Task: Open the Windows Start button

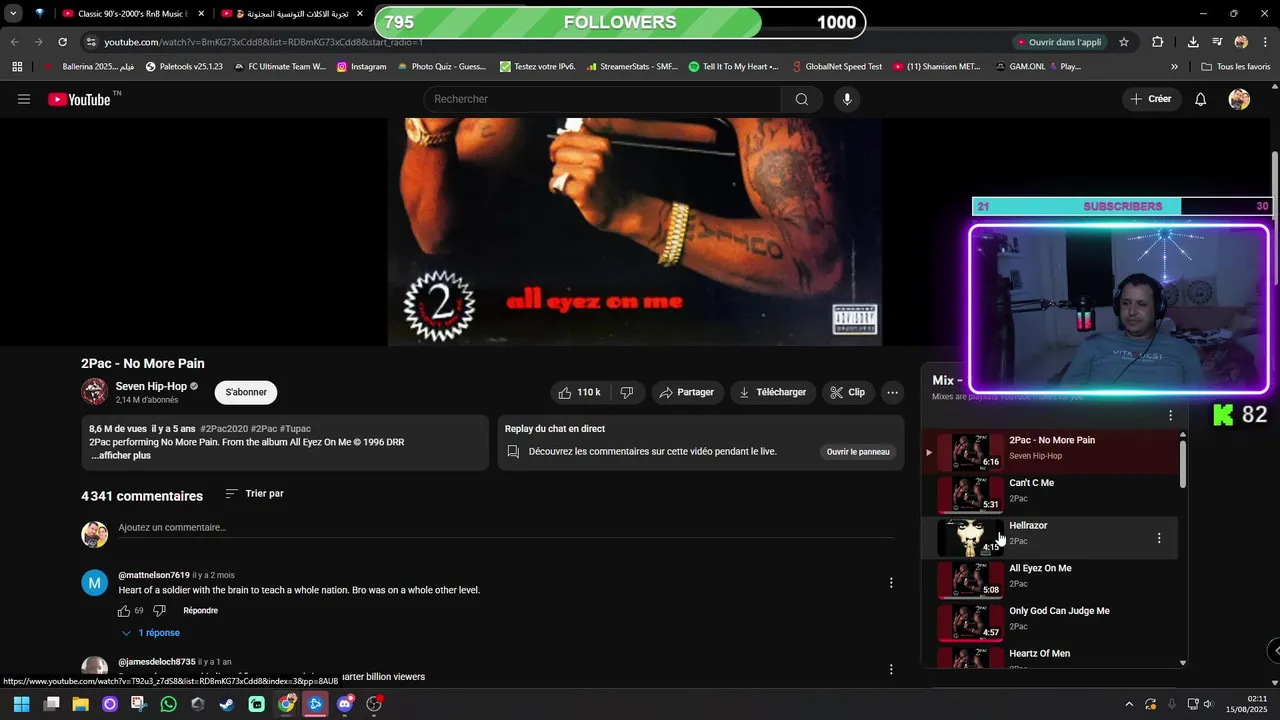Action: tap(21, 704)
